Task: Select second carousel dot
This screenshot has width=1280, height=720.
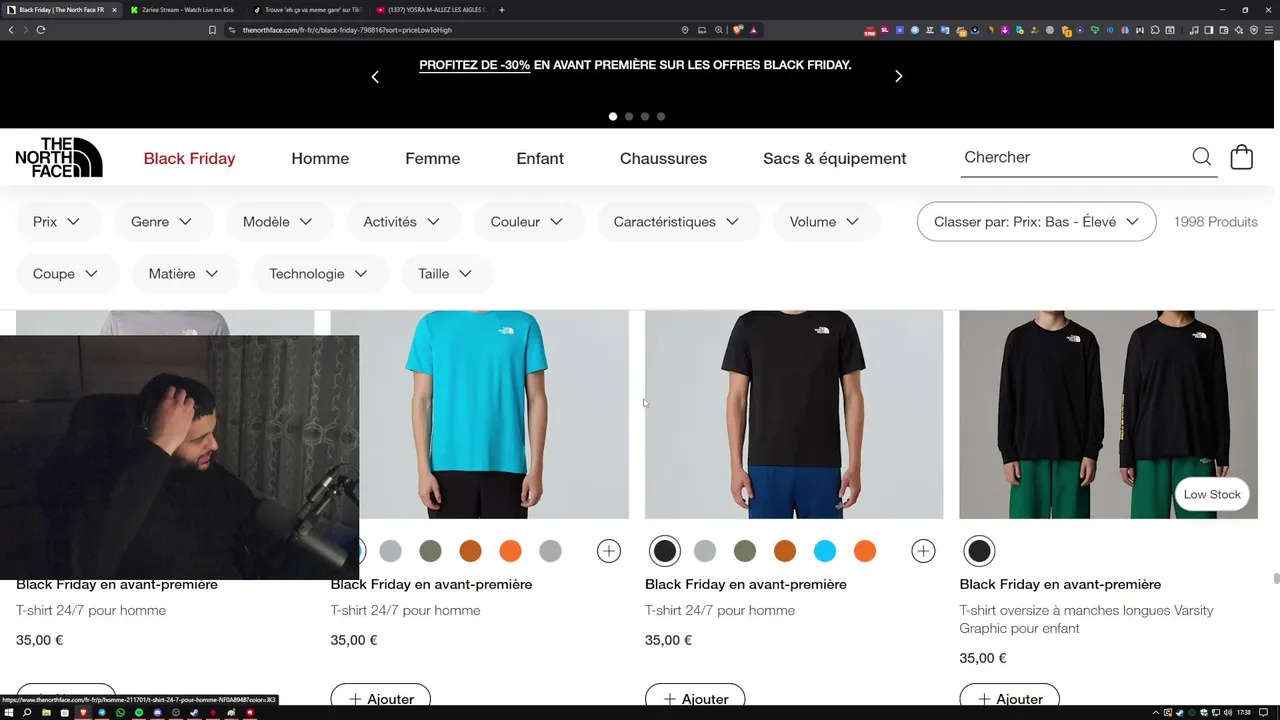Action: tap(629, 116)
